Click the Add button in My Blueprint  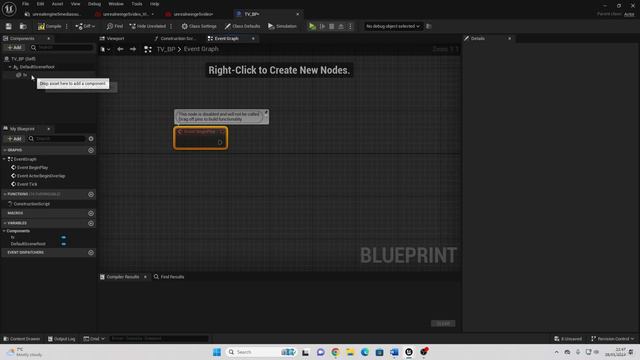(14, 139)
